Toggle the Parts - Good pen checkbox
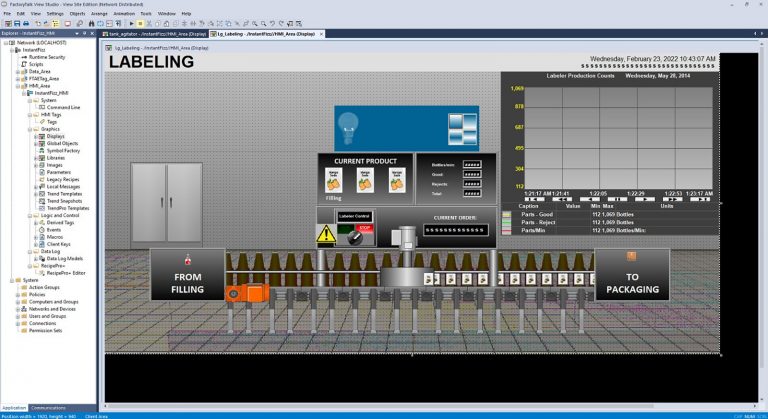Viewport: 768px width, 419px height. pyautogui.click(x=506, y=213)
